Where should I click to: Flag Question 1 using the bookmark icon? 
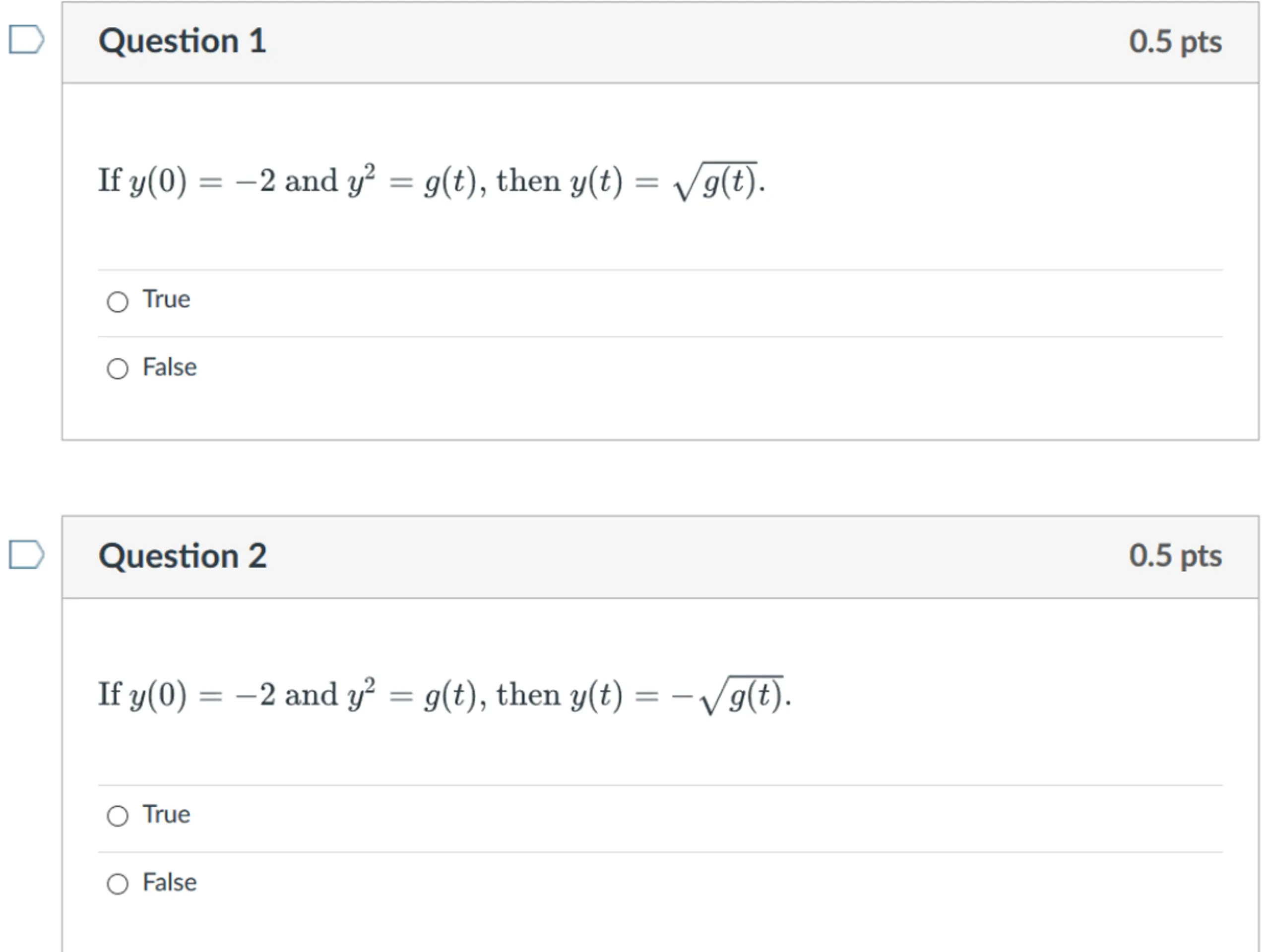[26, 40]
